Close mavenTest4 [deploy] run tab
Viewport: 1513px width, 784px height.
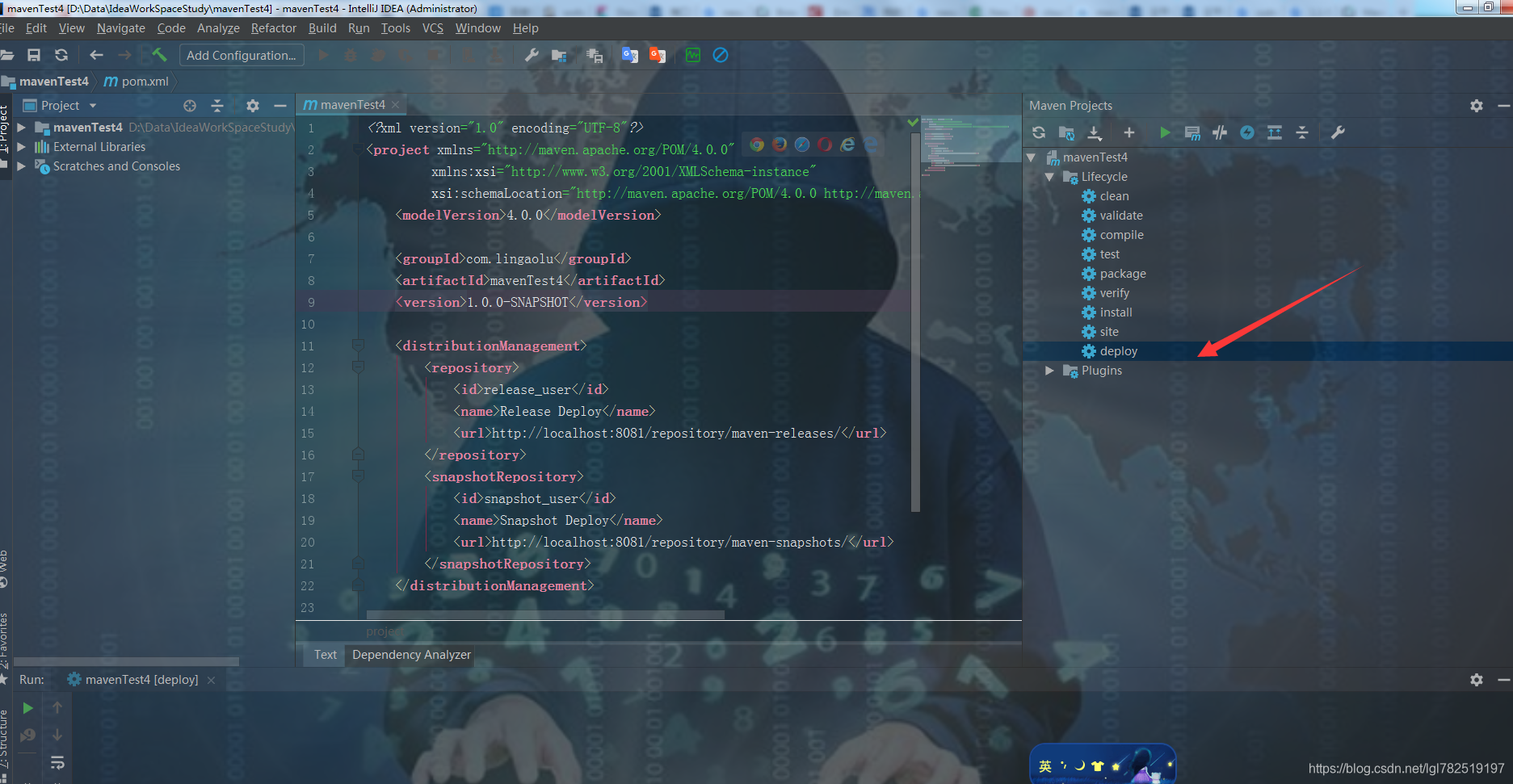[x=211, y=681]
